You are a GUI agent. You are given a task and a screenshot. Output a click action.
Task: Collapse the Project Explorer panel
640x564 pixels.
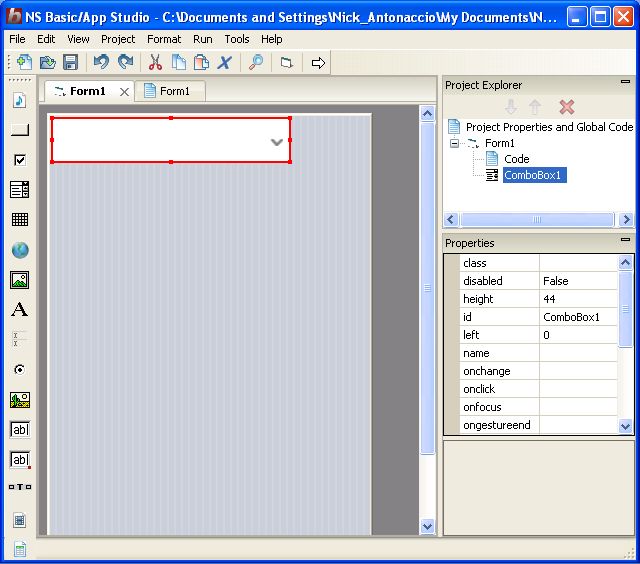pos(625,81)
